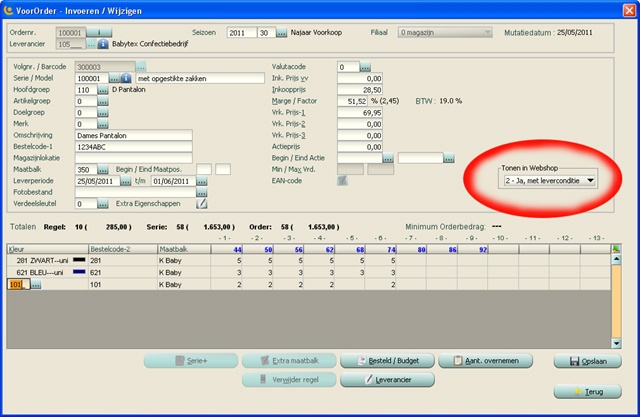
Task: Edit Extra Eigenschappen pencil icon
Action: [x=202, y=204]
